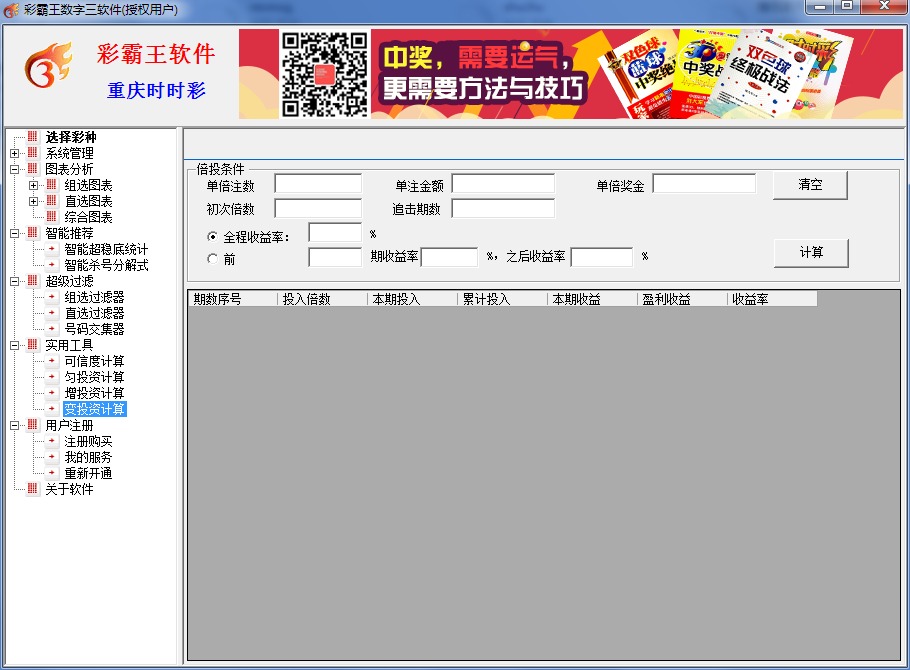Click the arrow icon beside 注册购买
910x670 pixels.
[52, 441]
